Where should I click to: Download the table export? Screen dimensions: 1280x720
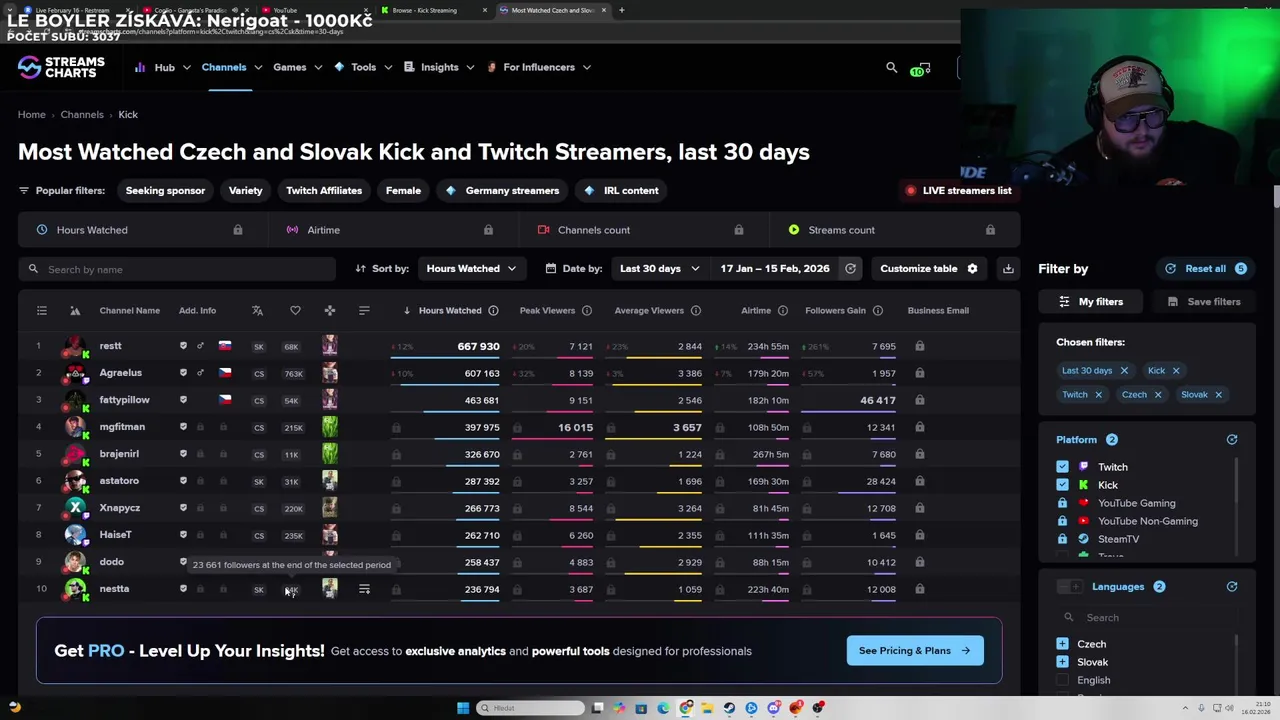[1008, 269]
